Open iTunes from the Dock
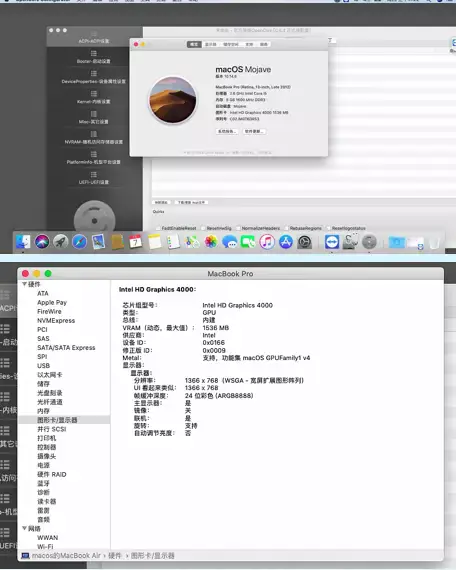 tap(267, 242)
